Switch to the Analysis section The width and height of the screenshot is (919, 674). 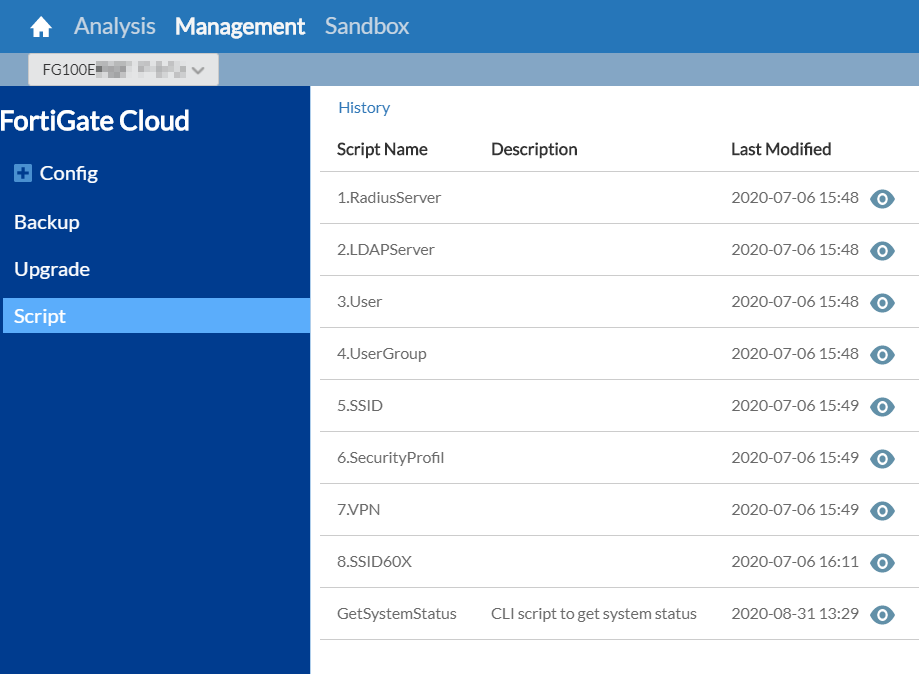point(114,26)
